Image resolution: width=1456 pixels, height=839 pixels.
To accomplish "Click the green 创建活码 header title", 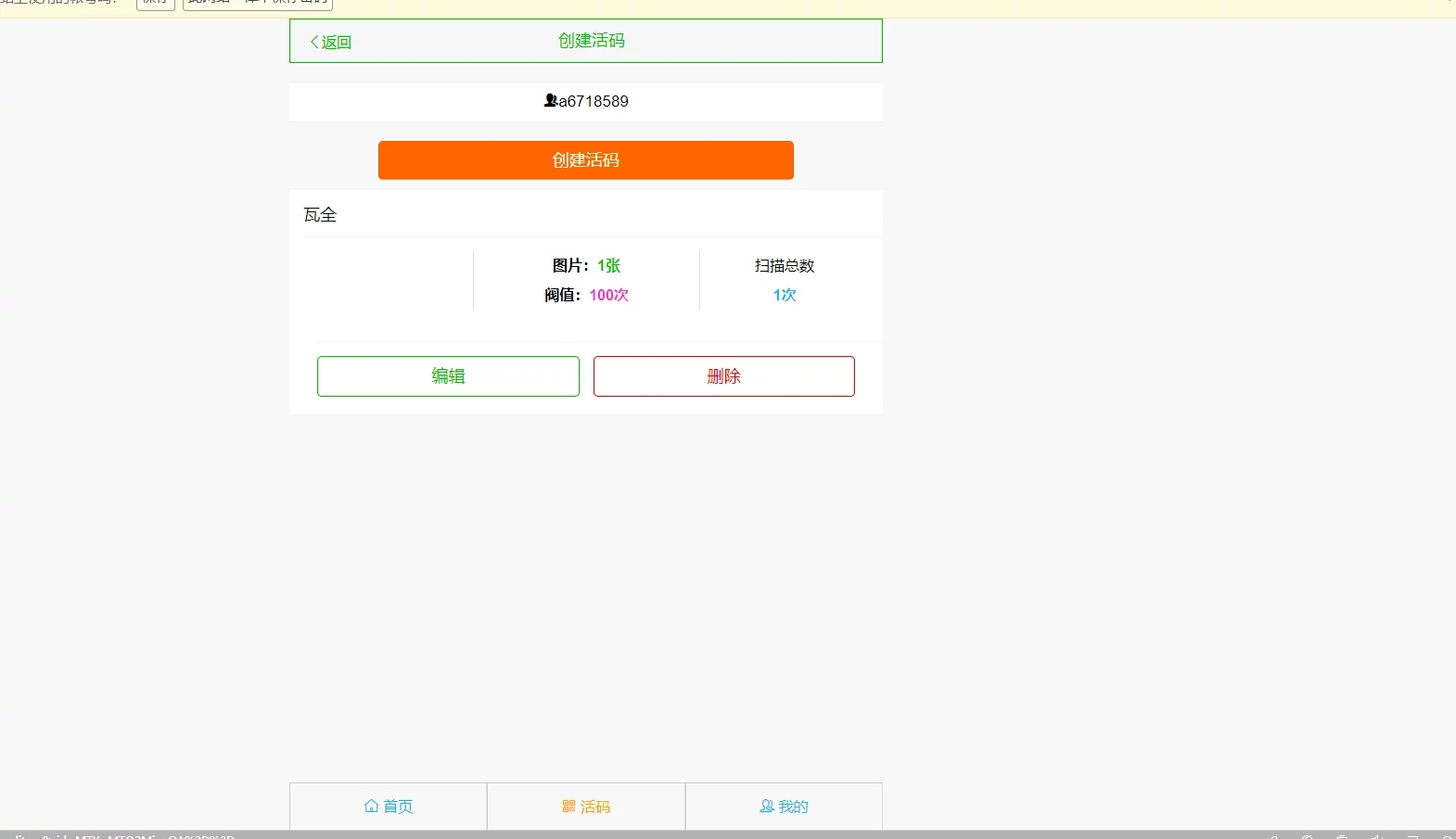I will click(x=591, y=41).
